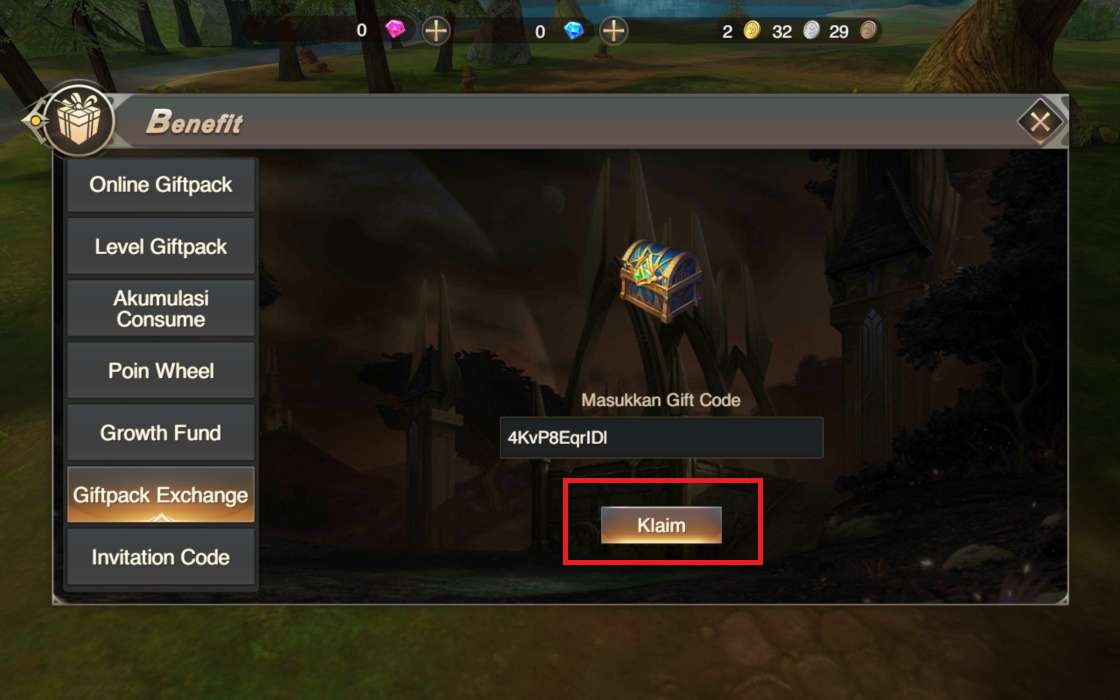Open the Invitation Code tab
1120x700 pixels.
161,557
